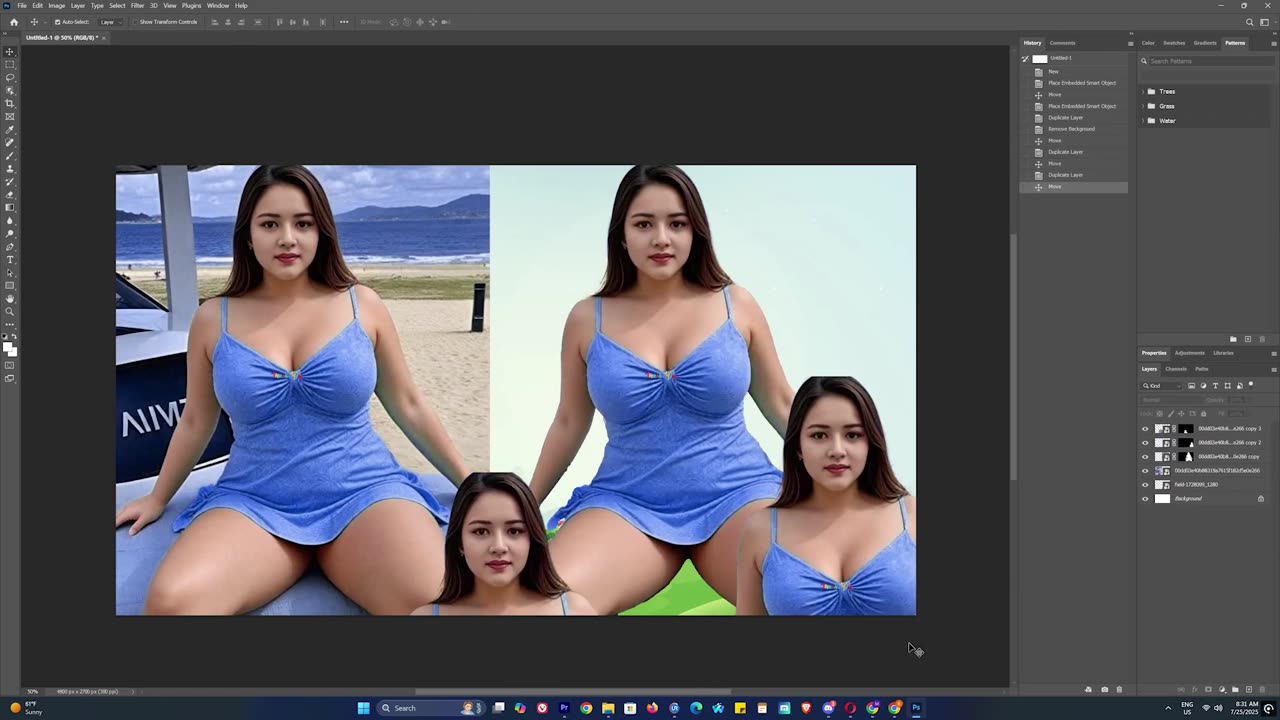1280x720 pixels.
Task: Expand the Trees pattern group
Action: coord(1143,92)
